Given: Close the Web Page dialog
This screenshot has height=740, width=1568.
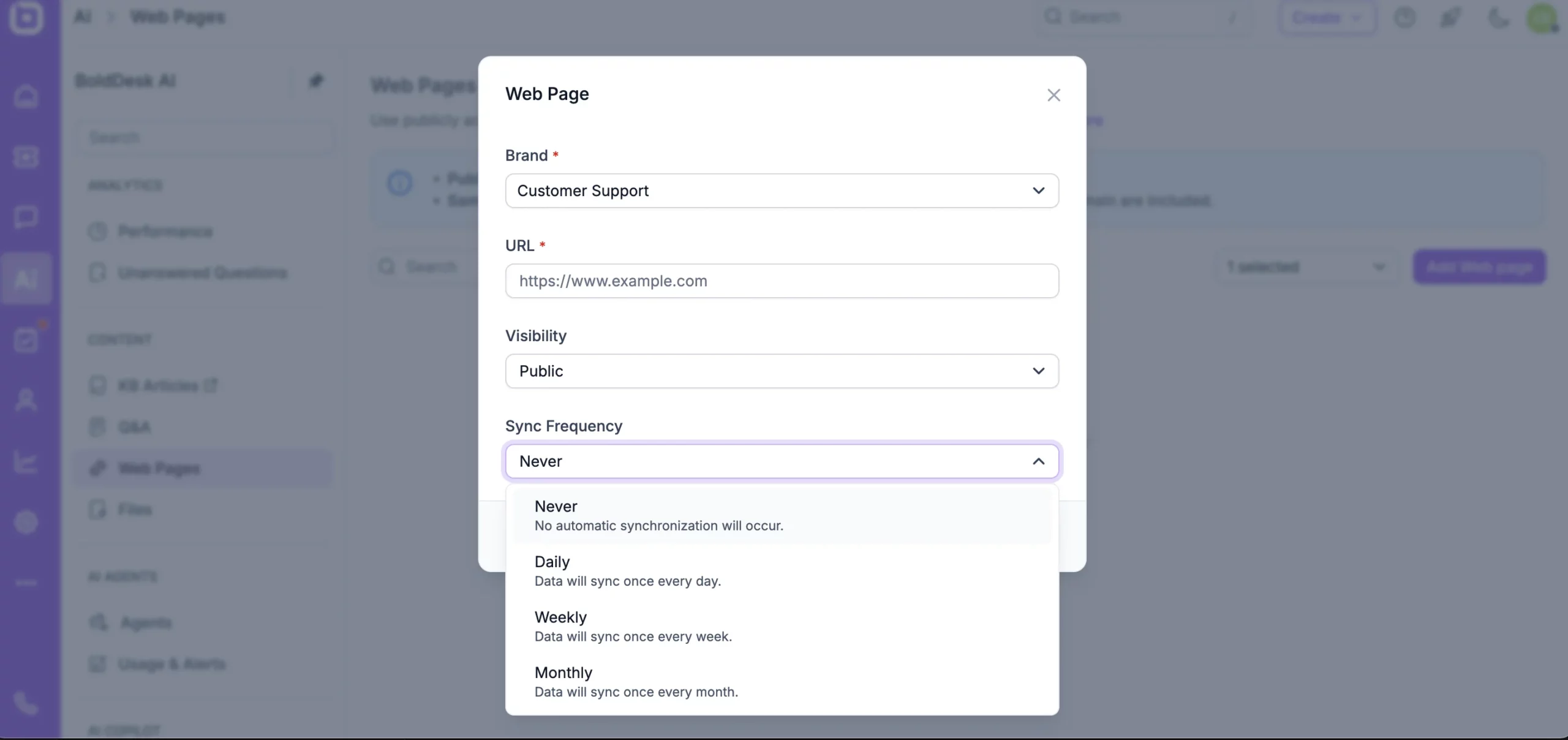Looking at the screenshot, I should [1053, 95].
